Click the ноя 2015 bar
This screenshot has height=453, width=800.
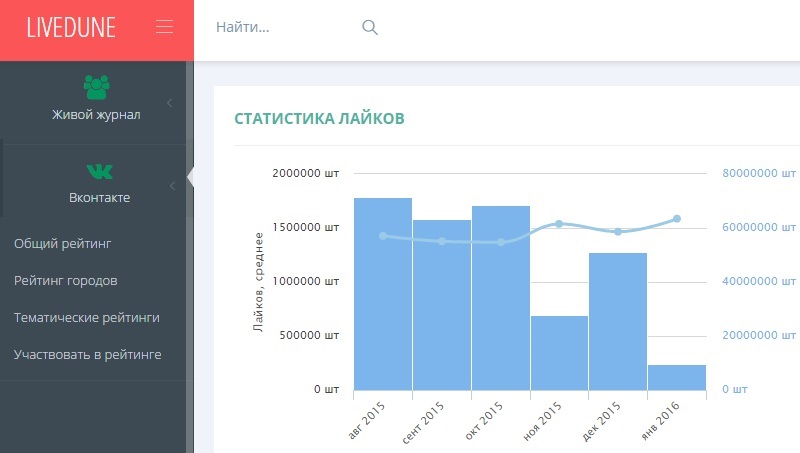[x=559, y=353]
